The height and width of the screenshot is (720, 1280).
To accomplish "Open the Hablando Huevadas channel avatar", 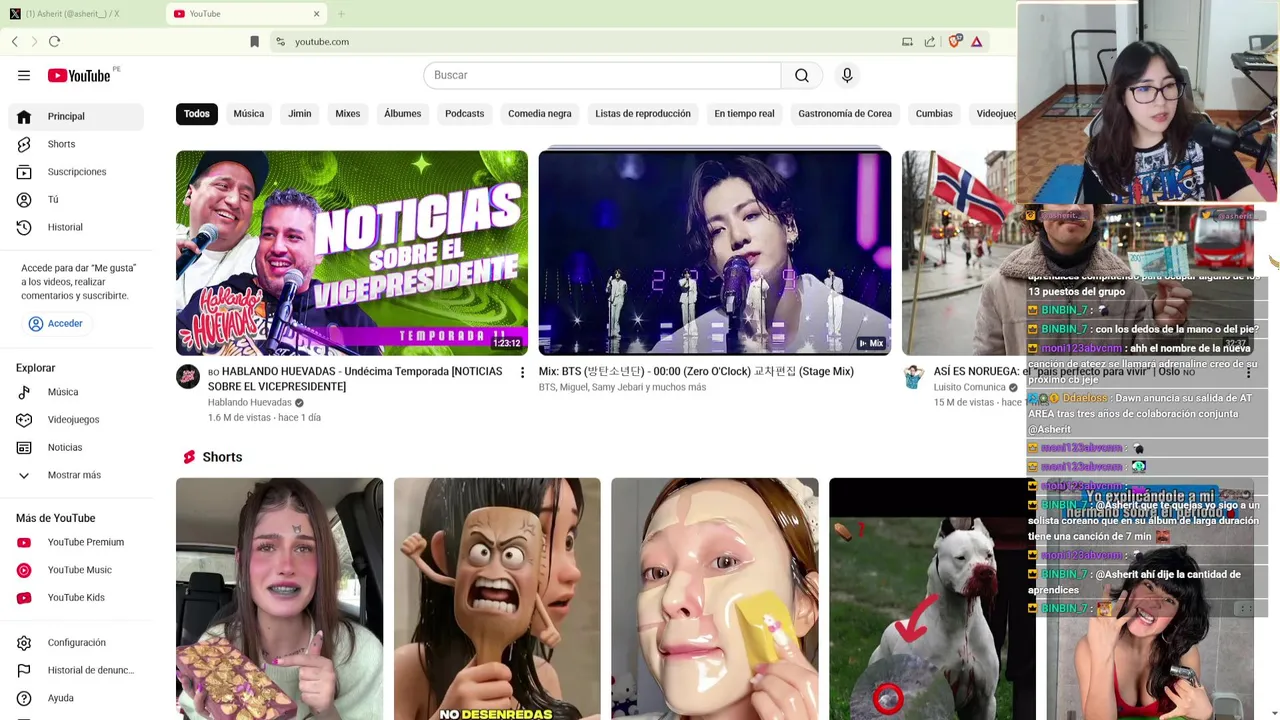I will pyautogui.click(x=188, y=376).
